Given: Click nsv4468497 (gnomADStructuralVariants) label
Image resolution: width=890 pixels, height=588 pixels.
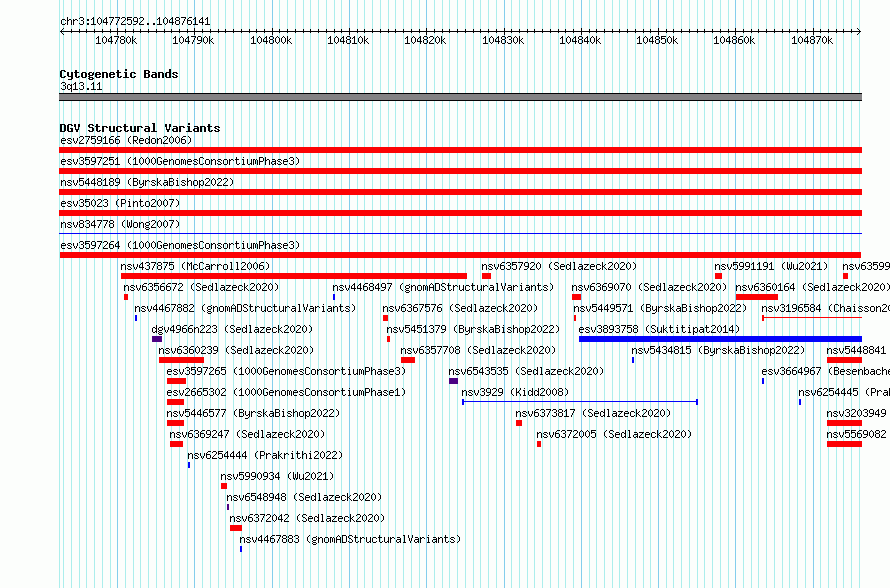Looking at the screenshot, I should (443, 287).
